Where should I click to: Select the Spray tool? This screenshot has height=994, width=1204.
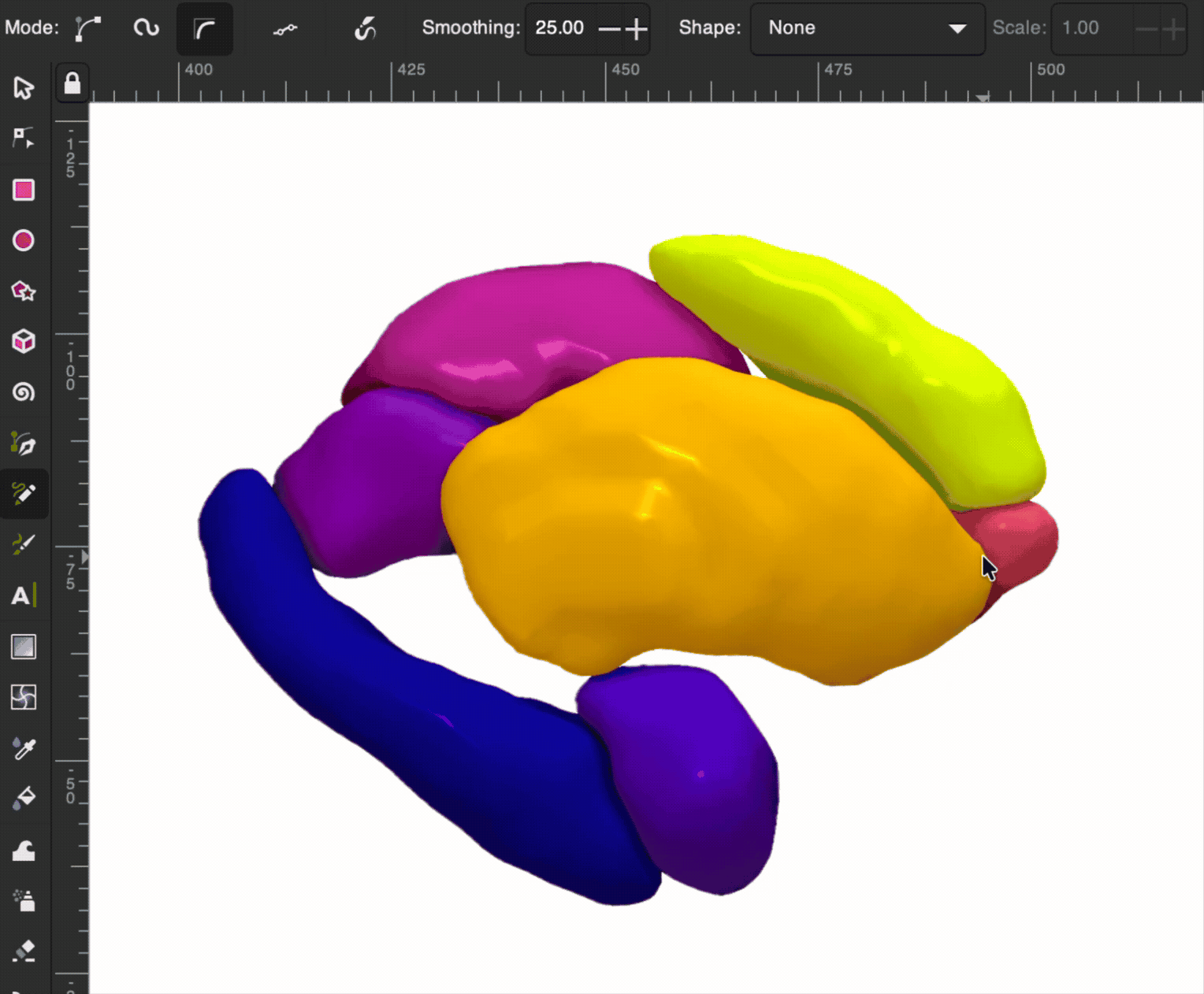[x=24, y=900]
